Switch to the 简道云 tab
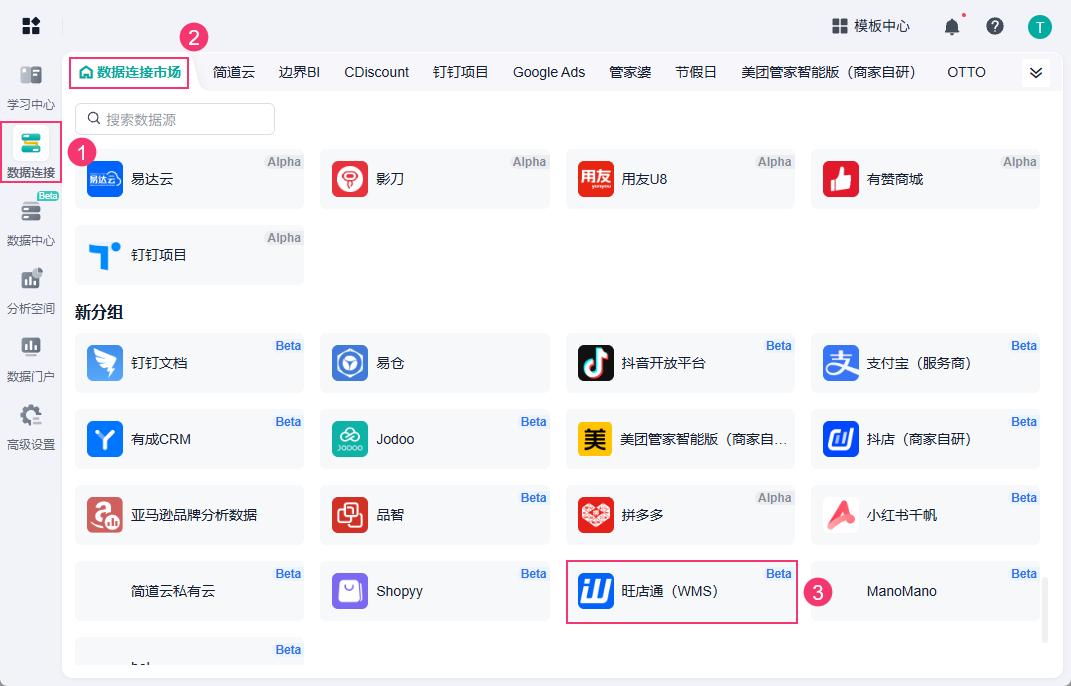The width and height of the screenshot is (1071, 686). [234, 72]
